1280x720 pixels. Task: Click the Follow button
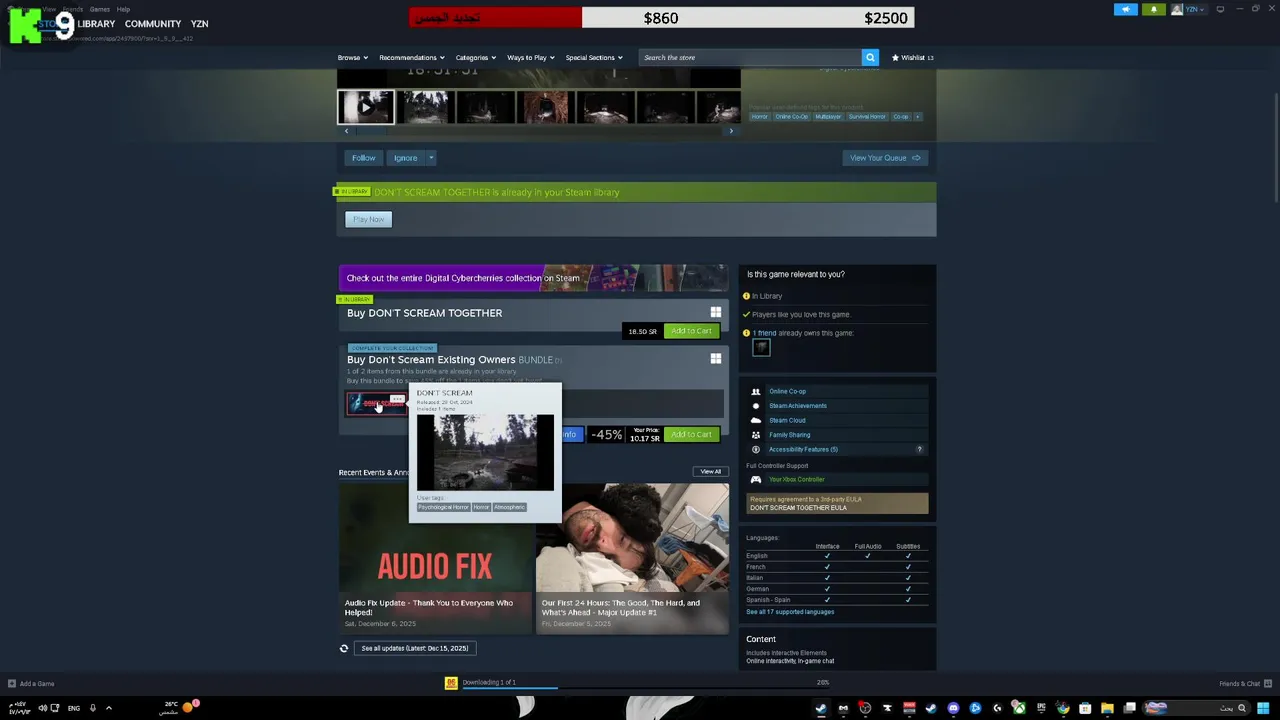[363, 158]
